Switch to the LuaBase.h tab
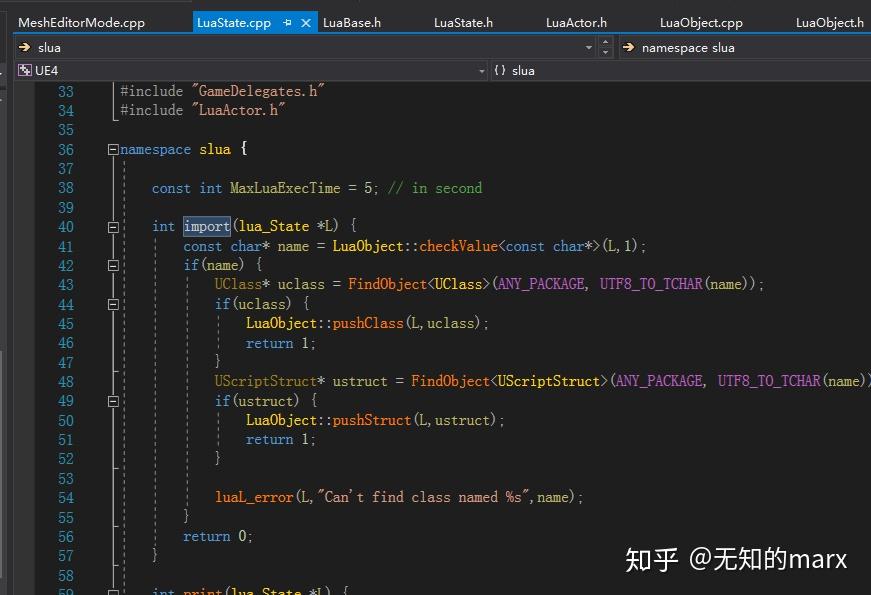Viewport: 871px width, 595px height. click(352, 21)
